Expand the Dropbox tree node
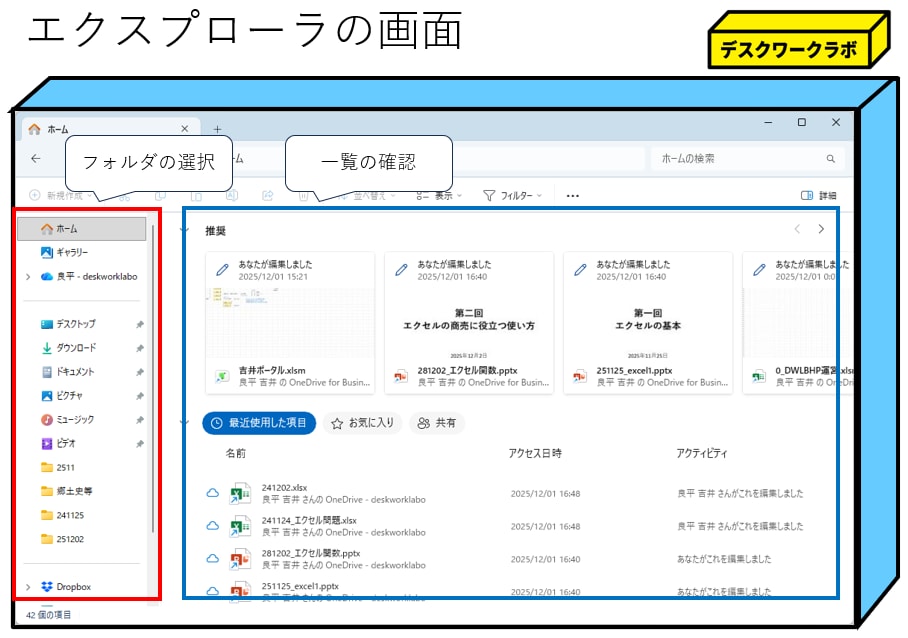This screenshot has height=638, width=908. pos(28,587)
